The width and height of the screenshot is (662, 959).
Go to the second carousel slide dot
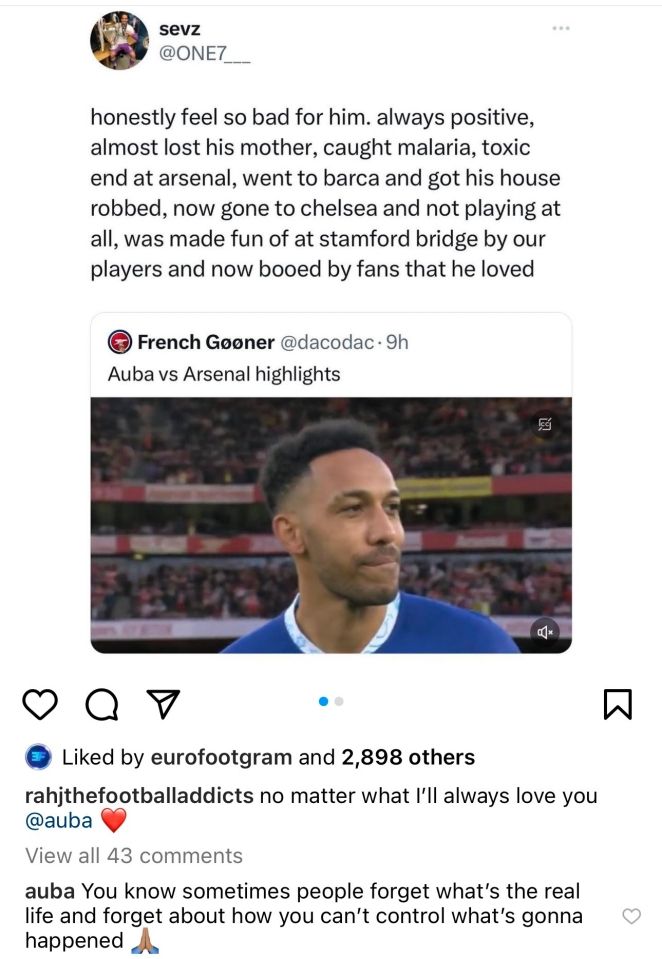(339, 702)
